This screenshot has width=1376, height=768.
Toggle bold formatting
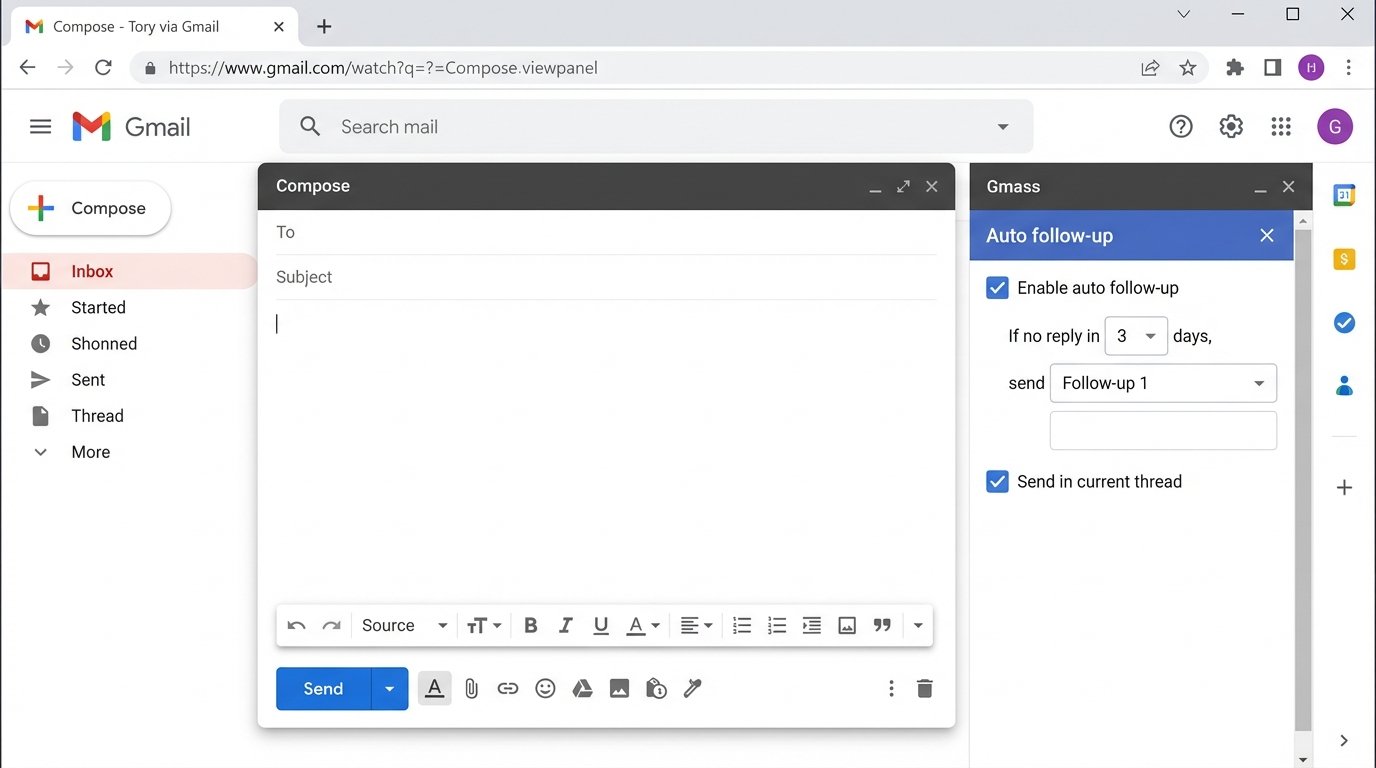point(530,624)
